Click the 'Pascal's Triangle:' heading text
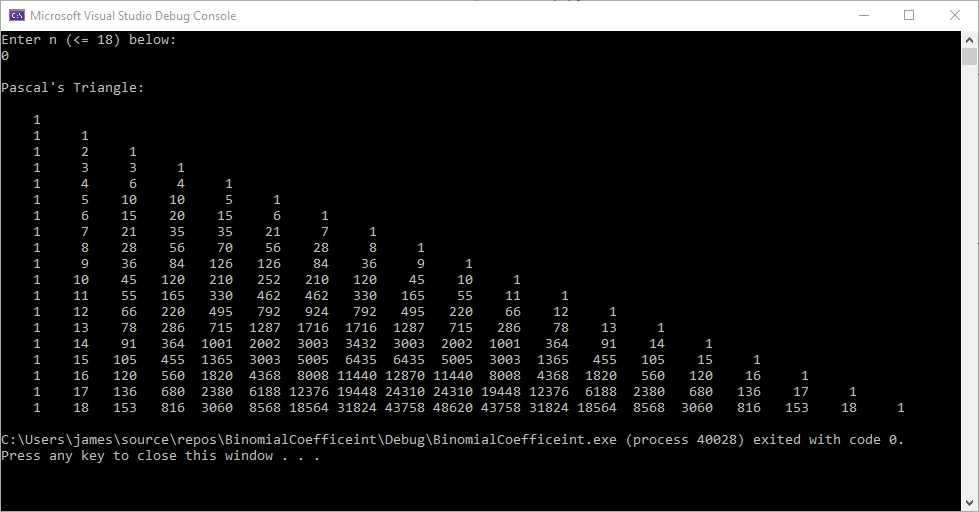The height and width of the screenshot is (512, 979). (x=72, y=88)
